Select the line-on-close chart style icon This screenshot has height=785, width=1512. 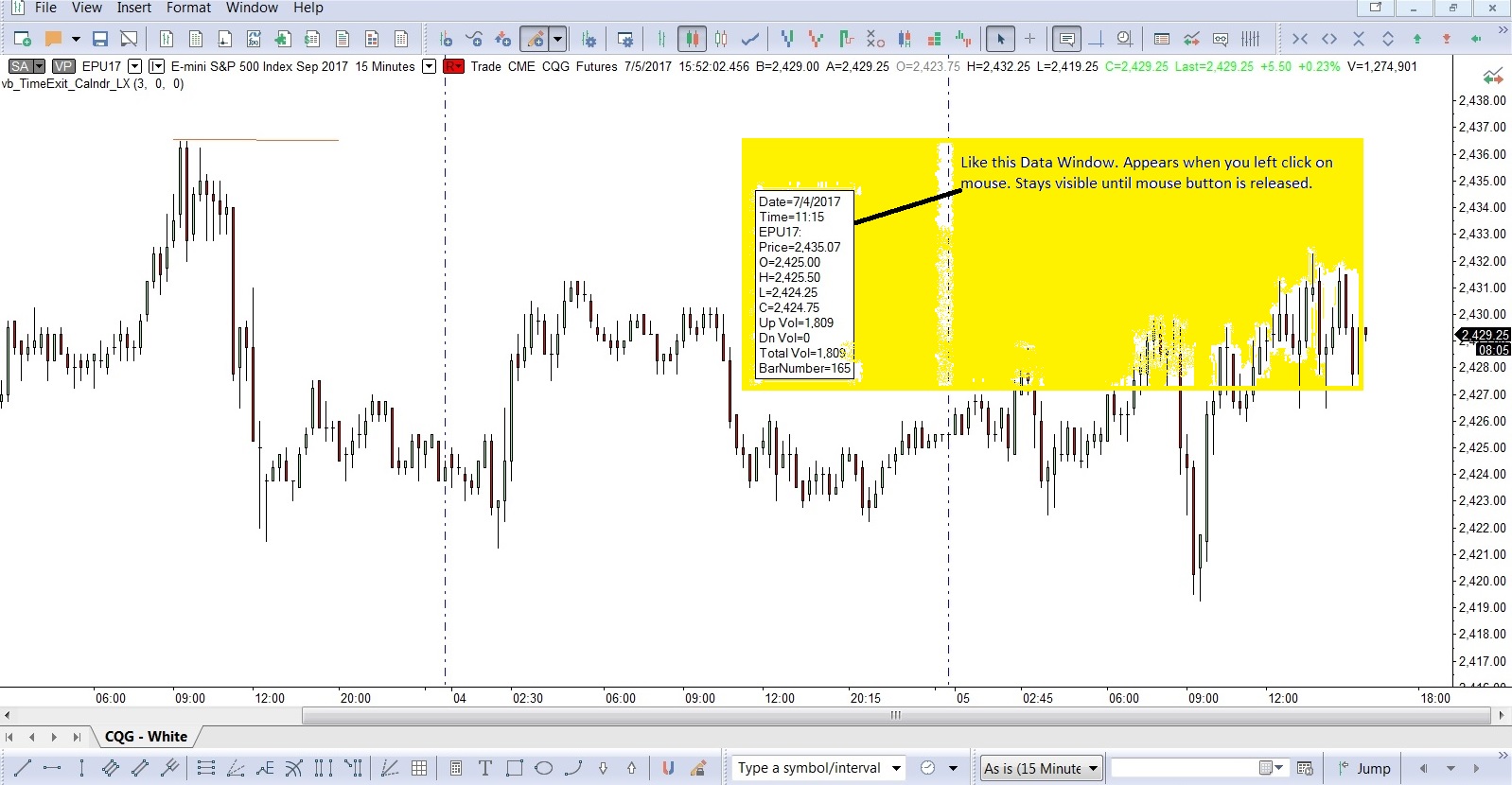[x=750, y=39]
